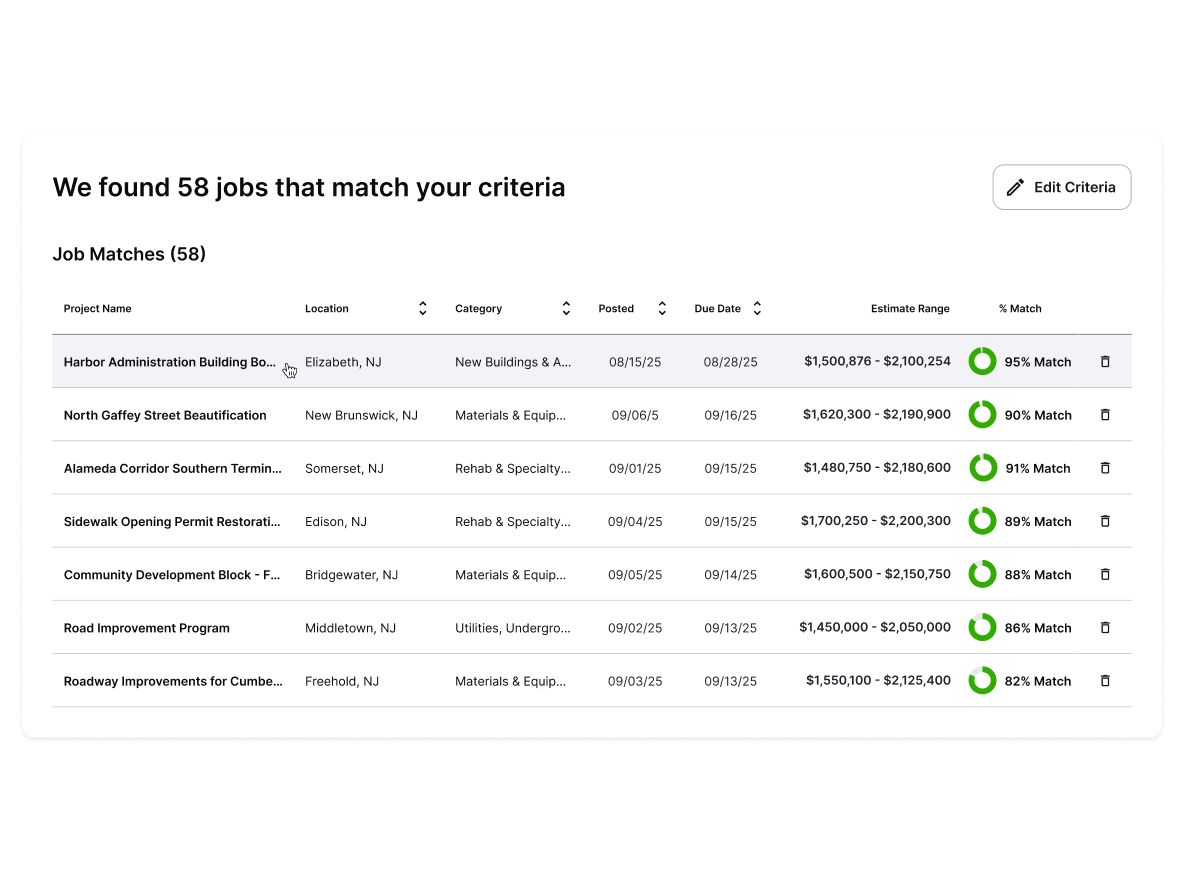Image resolution: width=1184 pixels, height=872 pixels.
Task: Click the Project Name column header
Action: click(x=98, y=309)
